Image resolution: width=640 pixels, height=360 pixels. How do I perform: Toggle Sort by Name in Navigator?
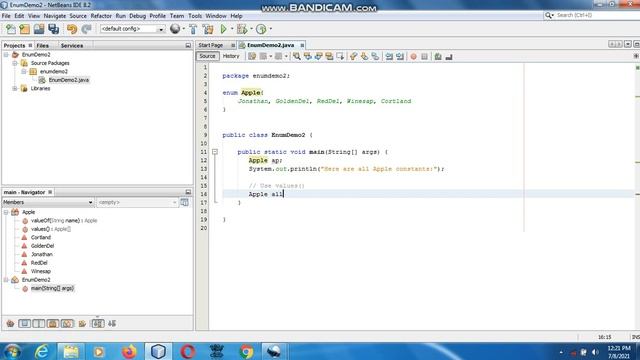click(x=98, y=324)
